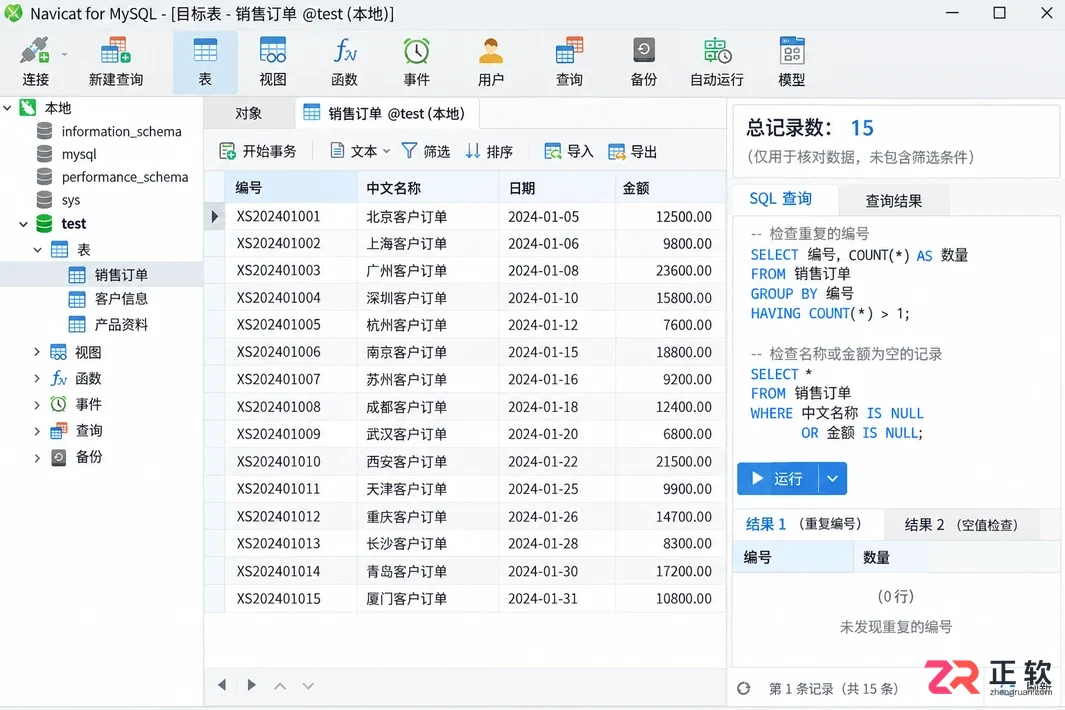Collapse the 表 folder in tree
Screen dimensions: 1065x710
(x=38, y=249)
